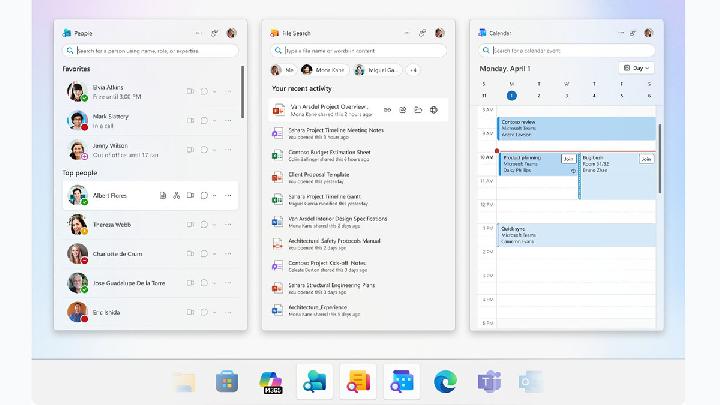View the org chart for Albert Flores
Image resolution: width=720 pixels, height=405 pixels.
point(177,196)
